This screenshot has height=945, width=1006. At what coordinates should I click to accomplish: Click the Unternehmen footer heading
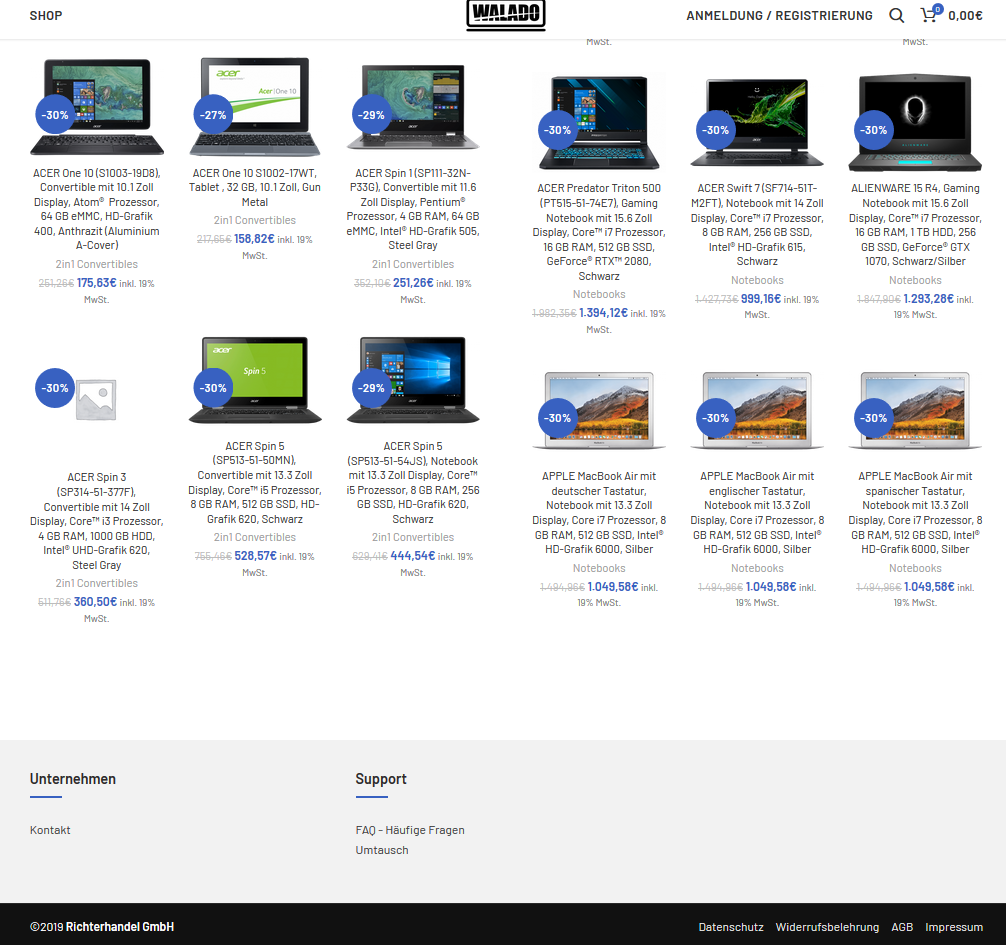(73, 779)
